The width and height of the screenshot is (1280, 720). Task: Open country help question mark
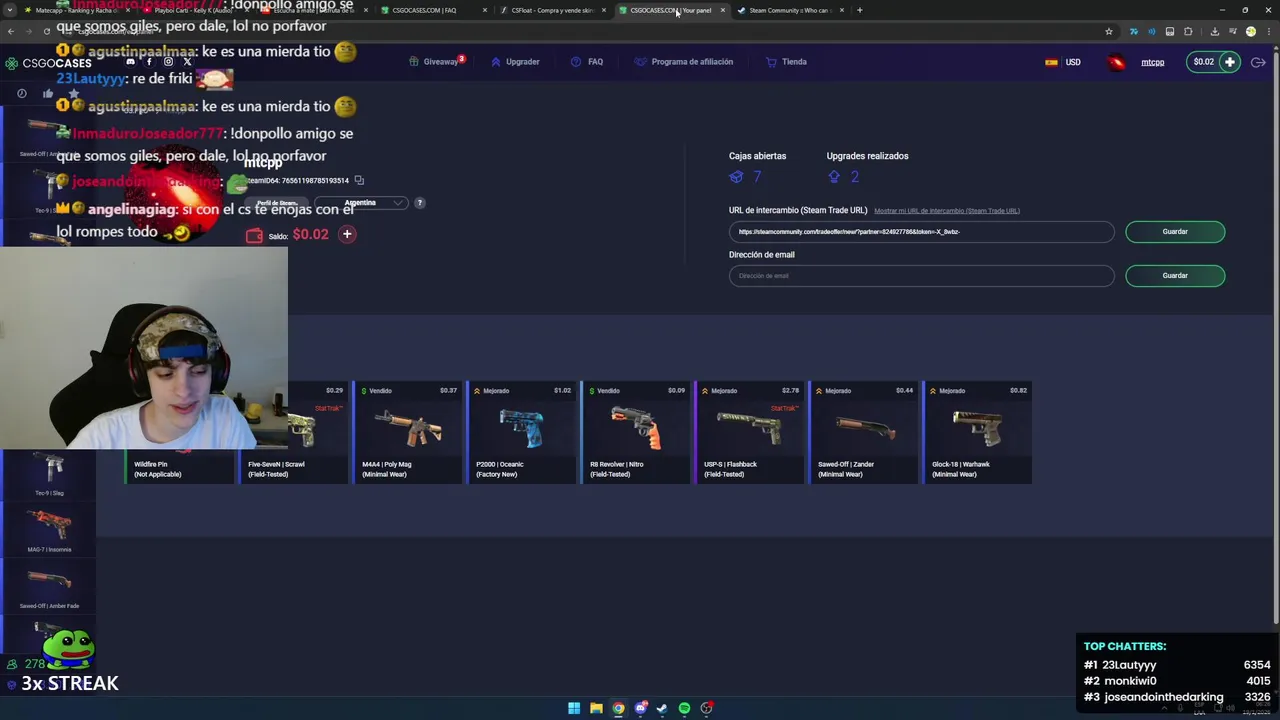click(x=419, y=203)
